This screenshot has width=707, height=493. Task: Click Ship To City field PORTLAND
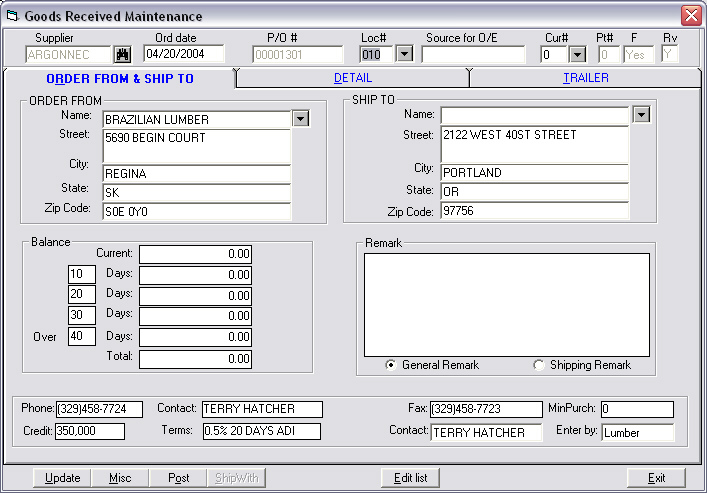point(534,173)
